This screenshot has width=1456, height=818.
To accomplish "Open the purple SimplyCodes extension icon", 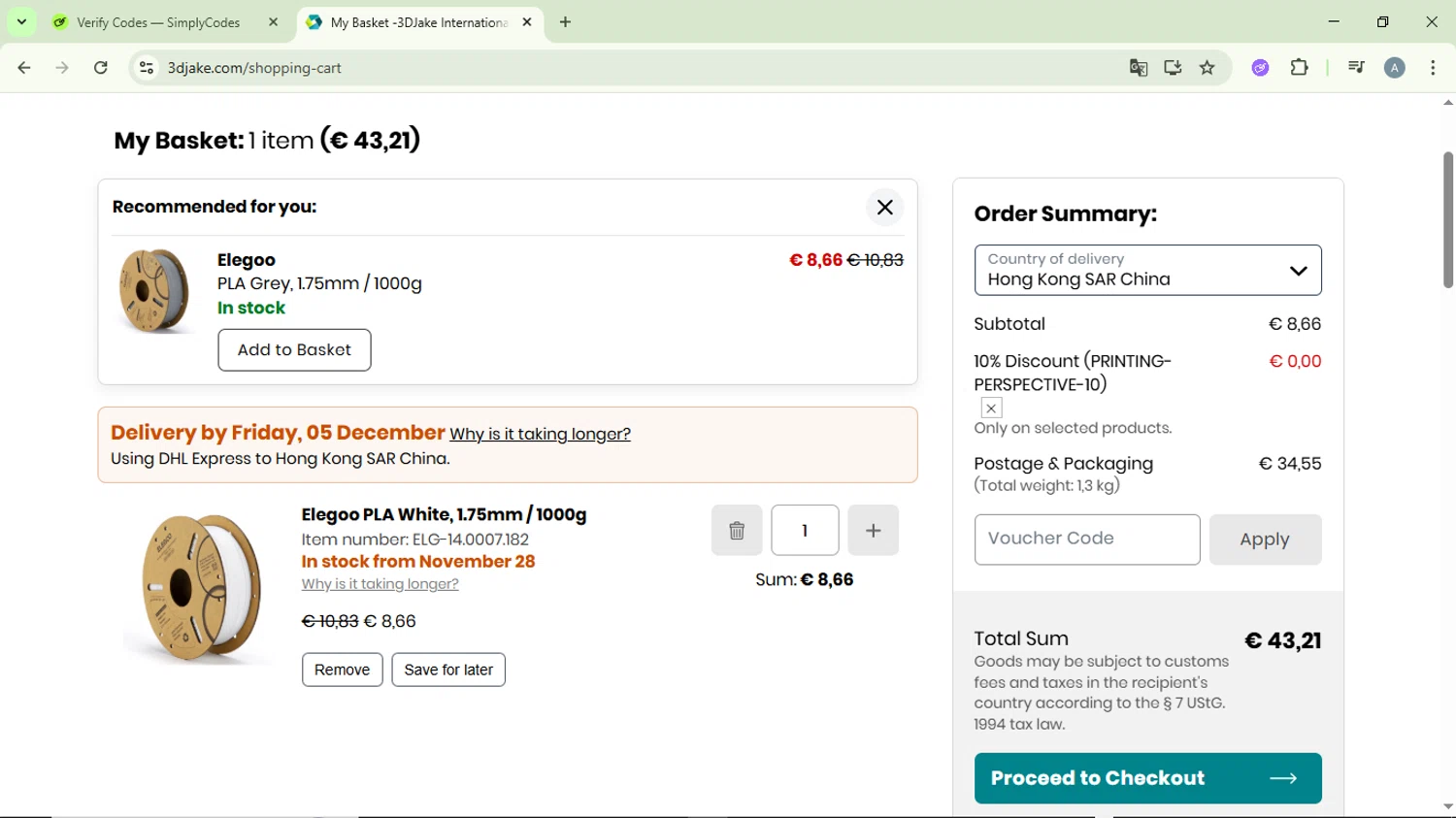I will (x=1260, y=68).
